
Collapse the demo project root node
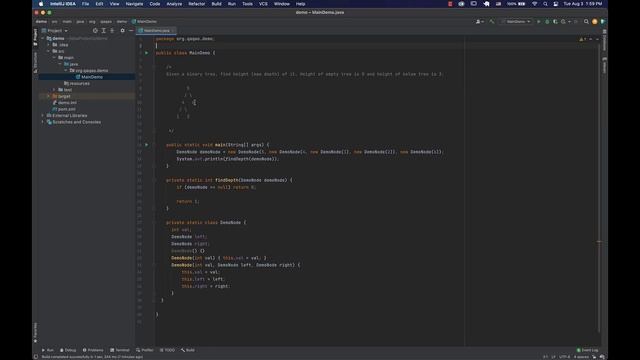(x=43, y=38)
